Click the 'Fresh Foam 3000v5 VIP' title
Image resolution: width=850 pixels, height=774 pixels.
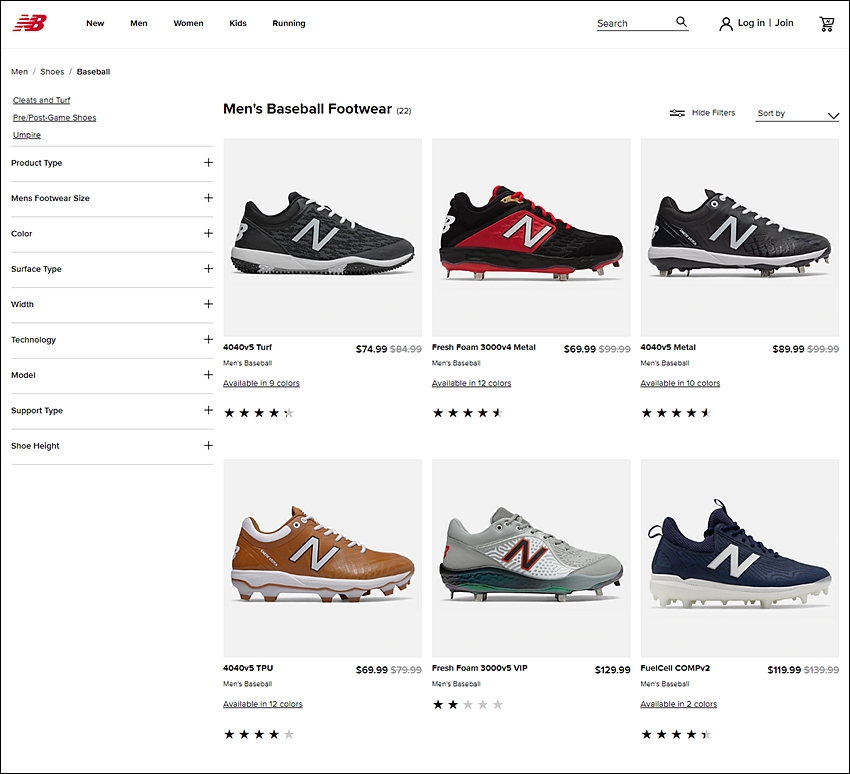point(479,668)
